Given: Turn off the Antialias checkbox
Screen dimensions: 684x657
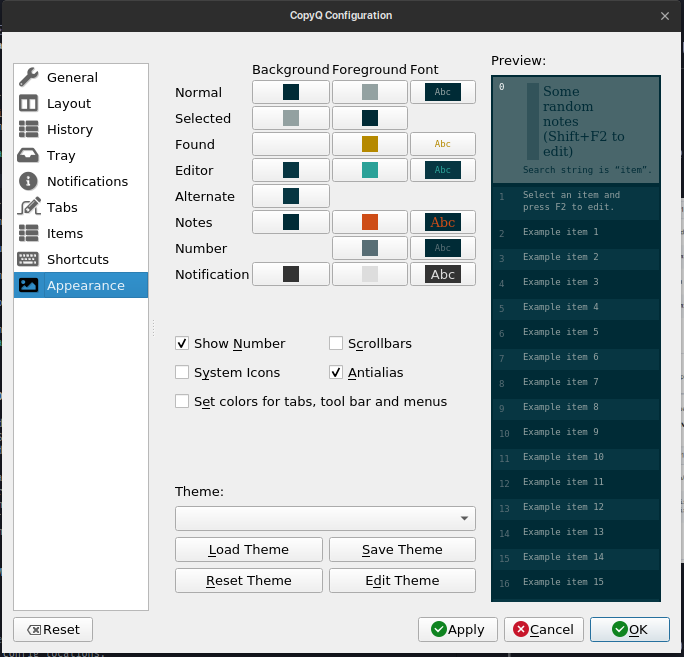Looking at the screenshot, I should pyautogui.click(x=336, y=372).
